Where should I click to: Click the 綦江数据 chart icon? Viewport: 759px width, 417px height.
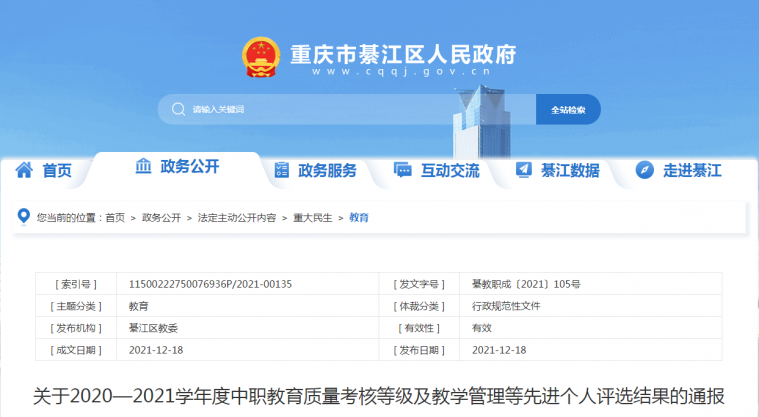[523, 170]
